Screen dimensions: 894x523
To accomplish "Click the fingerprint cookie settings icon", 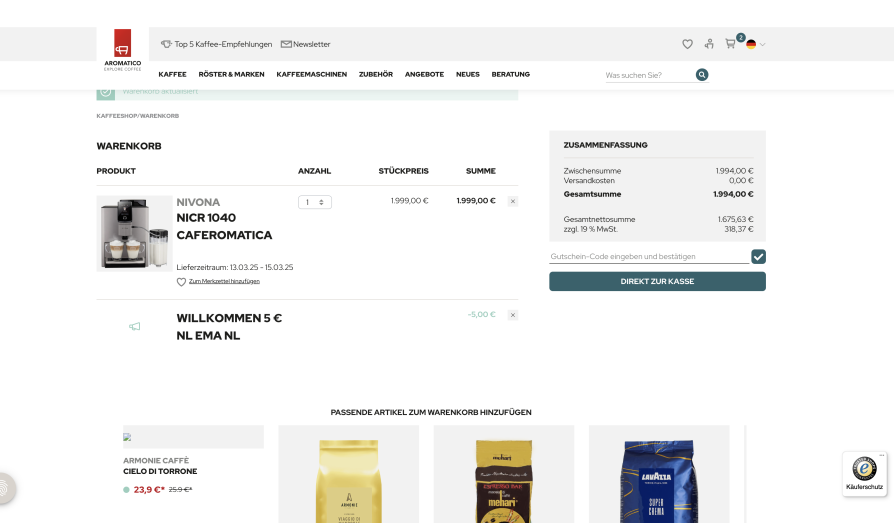I will pyautogui.click(x=5, y=488).
